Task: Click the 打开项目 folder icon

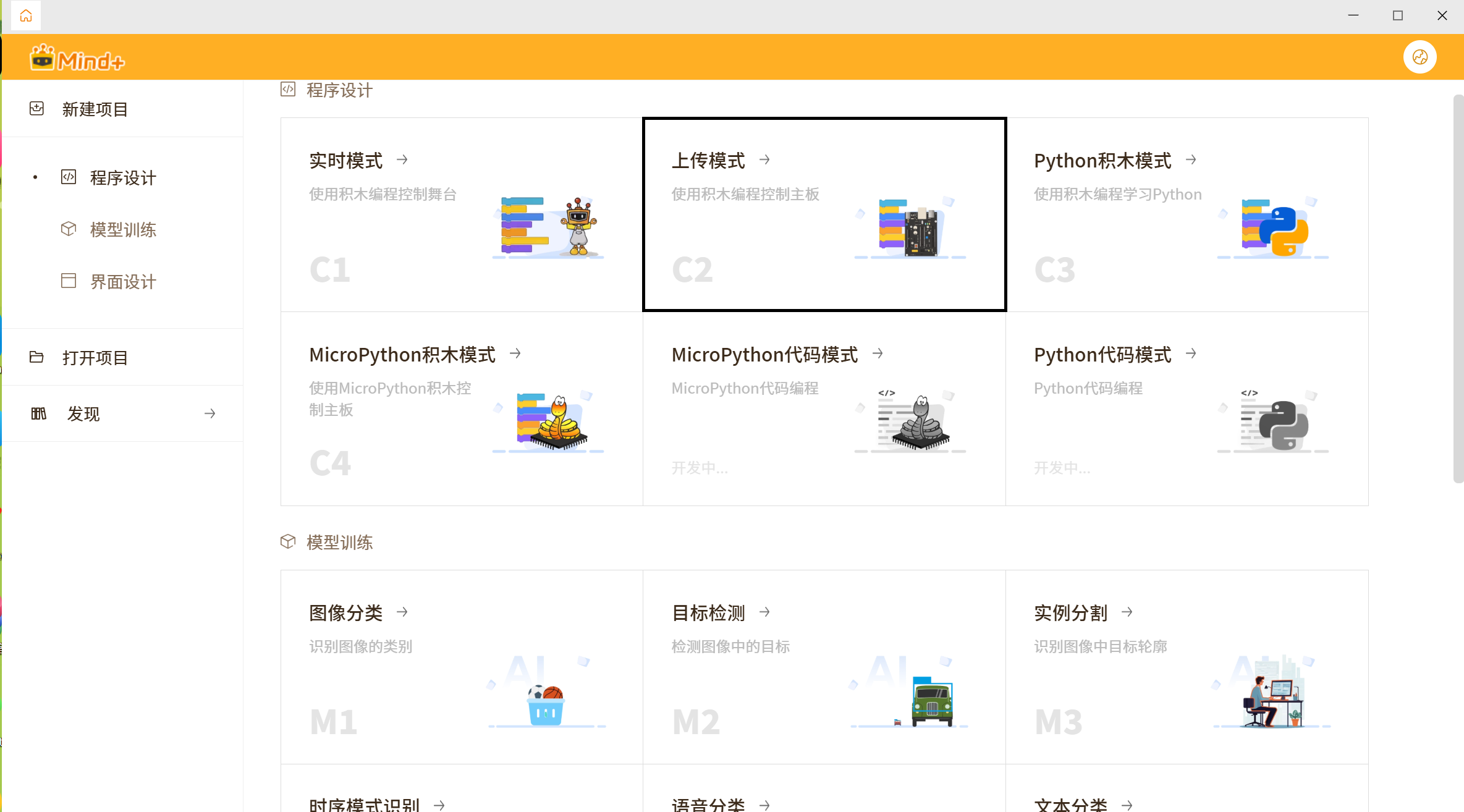Action: 36,357
